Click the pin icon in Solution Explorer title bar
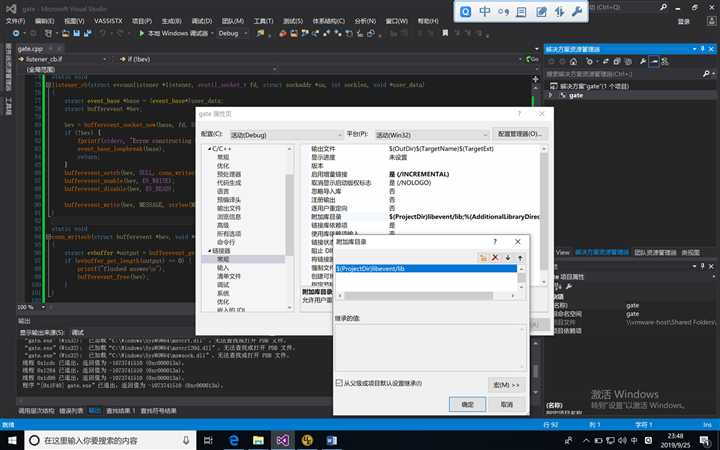This screenshot has width=720, height=450. [x=703, y=49]
